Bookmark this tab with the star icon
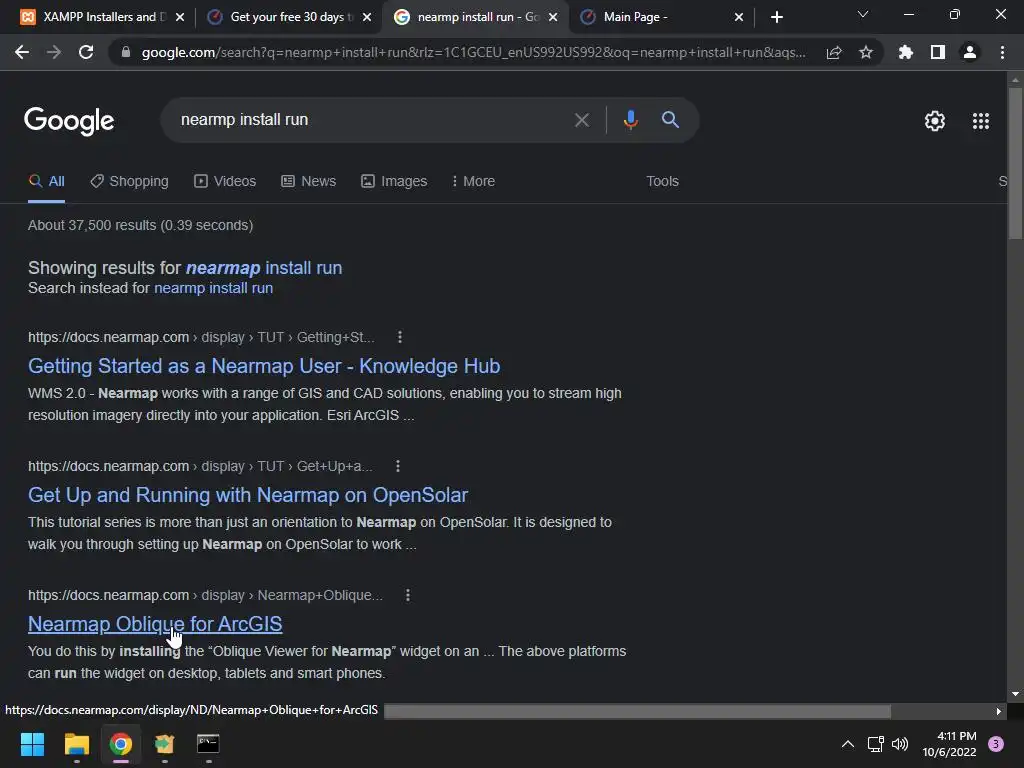The width and height of the screenshot is (1024, 768). tap(866, 52)
